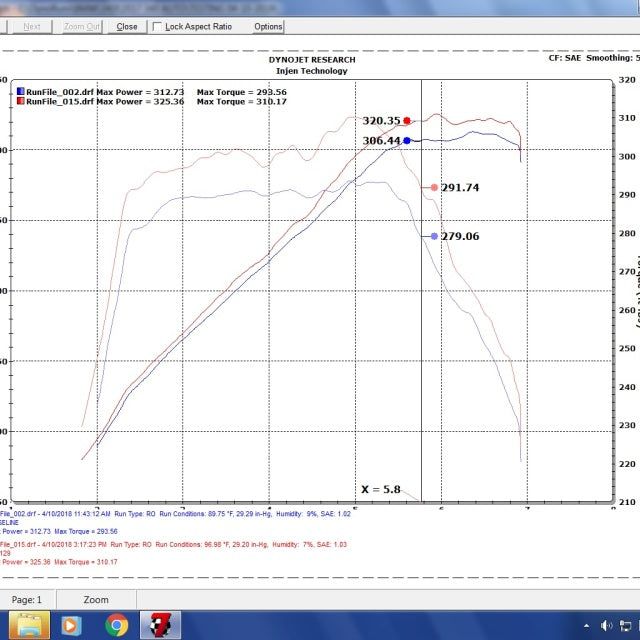Select the red 320.35 data point marker
The image size is (640, 640).
(407, 120)
